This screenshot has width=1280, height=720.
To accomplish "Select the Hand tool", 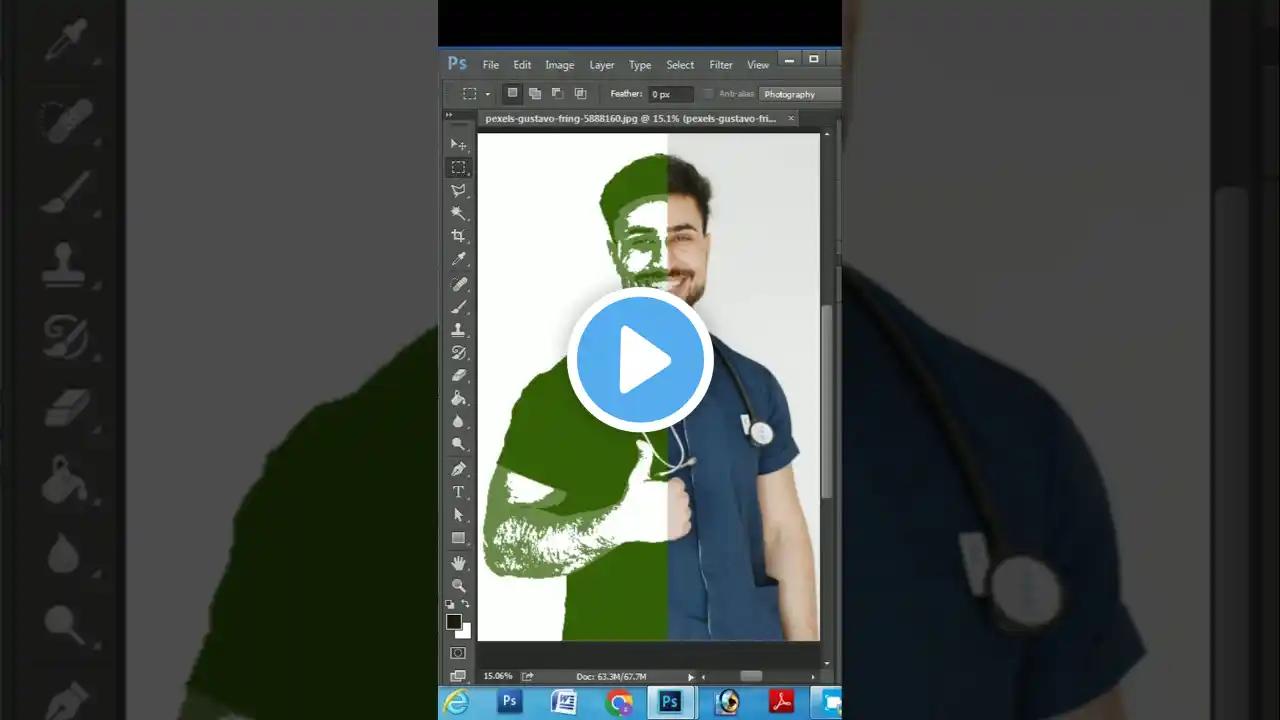I will (458, 563).
